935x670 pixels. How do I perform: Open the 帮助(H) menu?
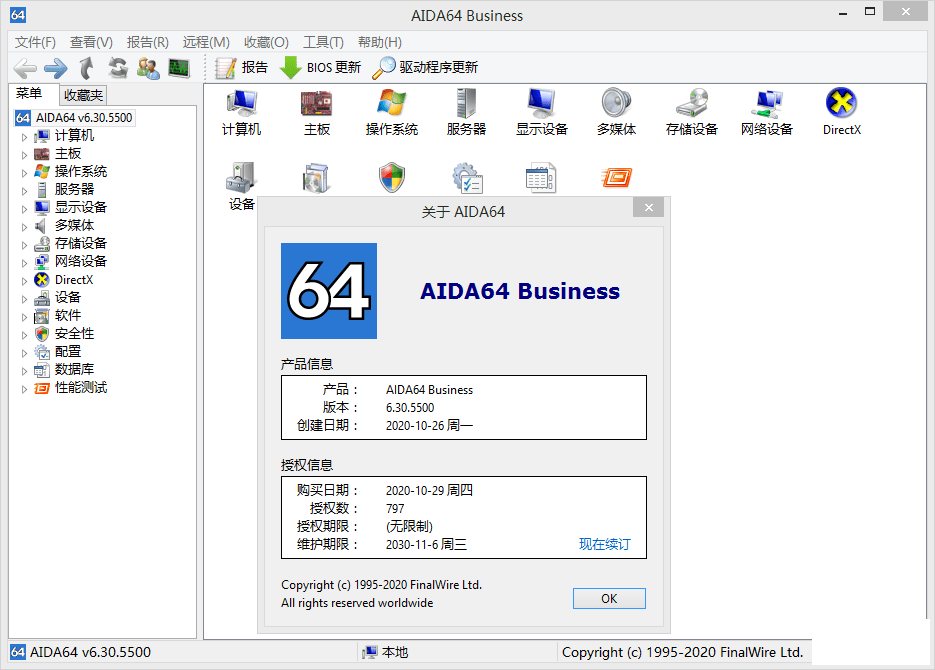click(380, 42)
